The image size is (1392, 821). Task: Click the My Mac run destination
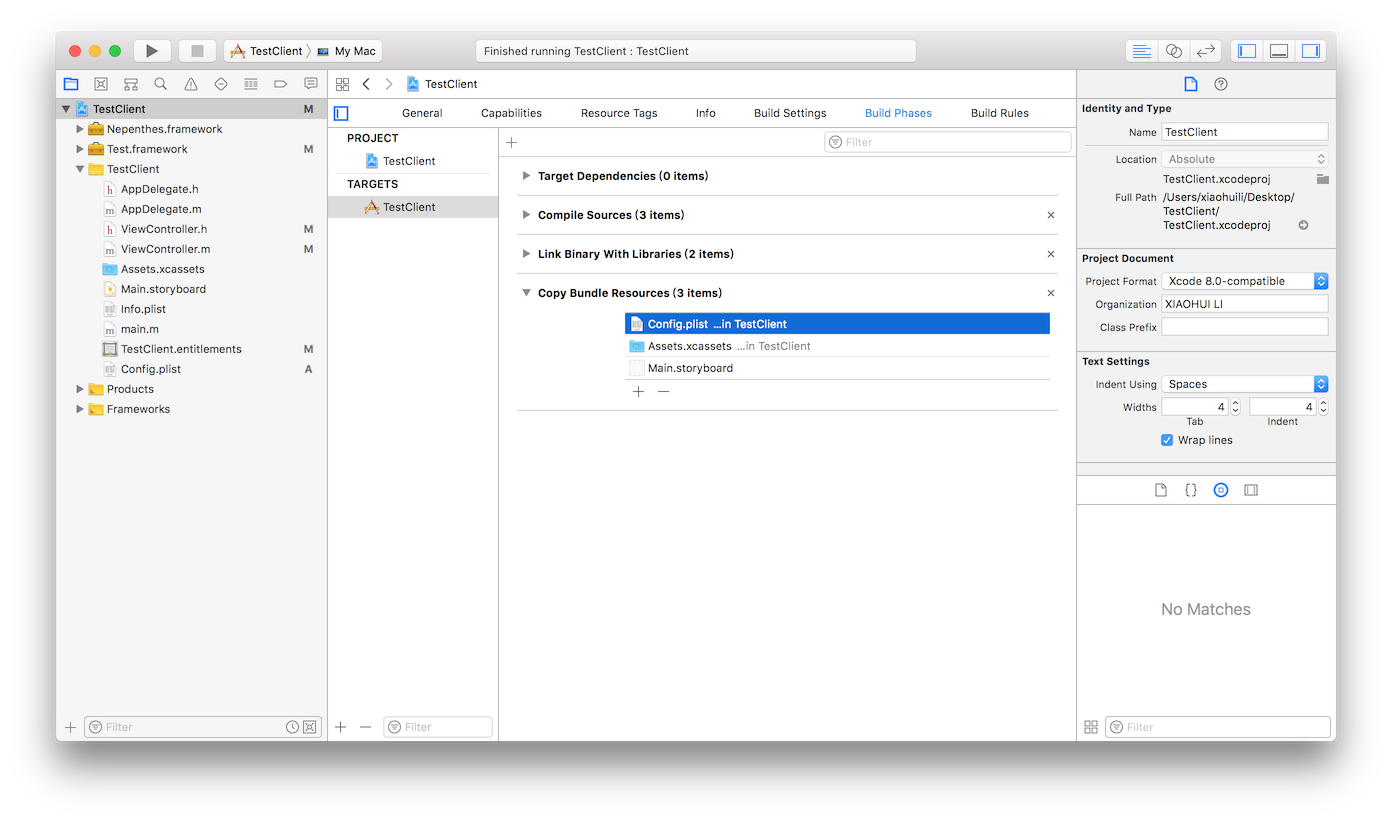pyautogui.click(x=347, y=51)
